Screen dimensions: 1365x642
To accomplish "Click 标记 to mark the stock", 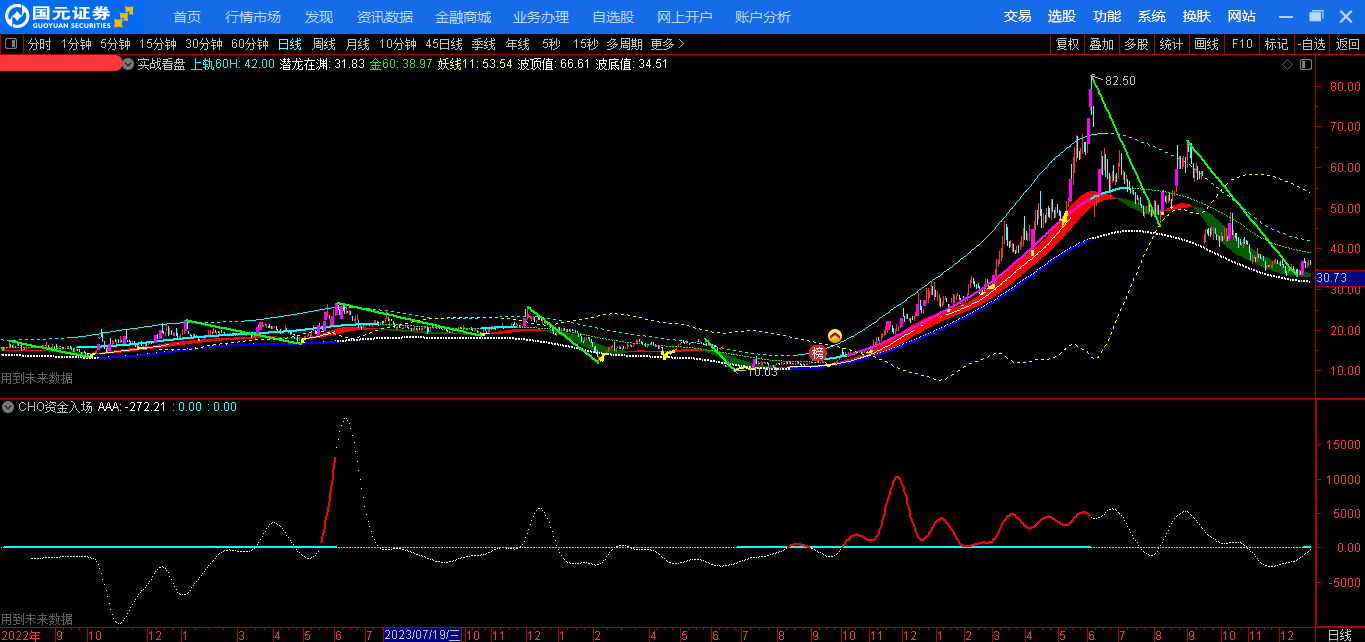I will click(x=1276, y=44).
